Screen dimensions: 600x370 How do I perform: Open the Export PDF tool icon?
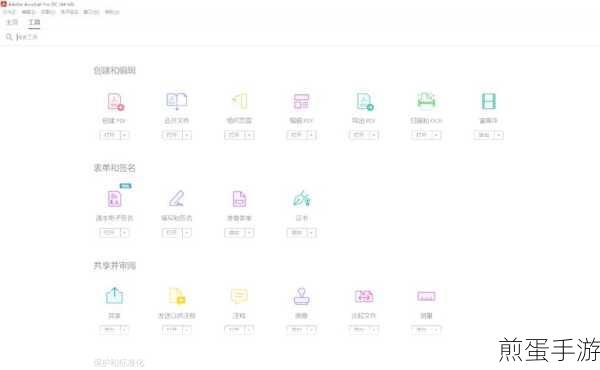point(364,102)
